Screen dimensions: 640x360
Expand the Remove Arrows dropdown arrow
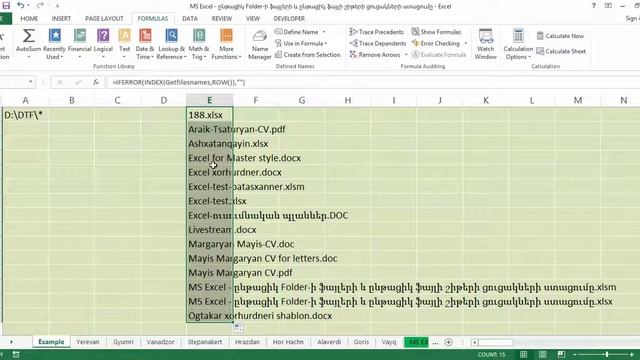(406, 55)
